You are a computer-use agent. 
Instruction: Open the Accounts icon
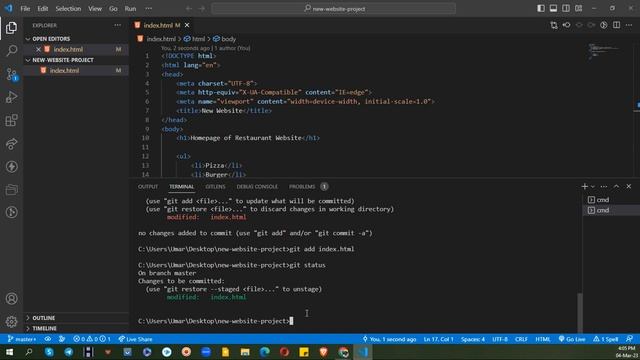click(11, 299)
